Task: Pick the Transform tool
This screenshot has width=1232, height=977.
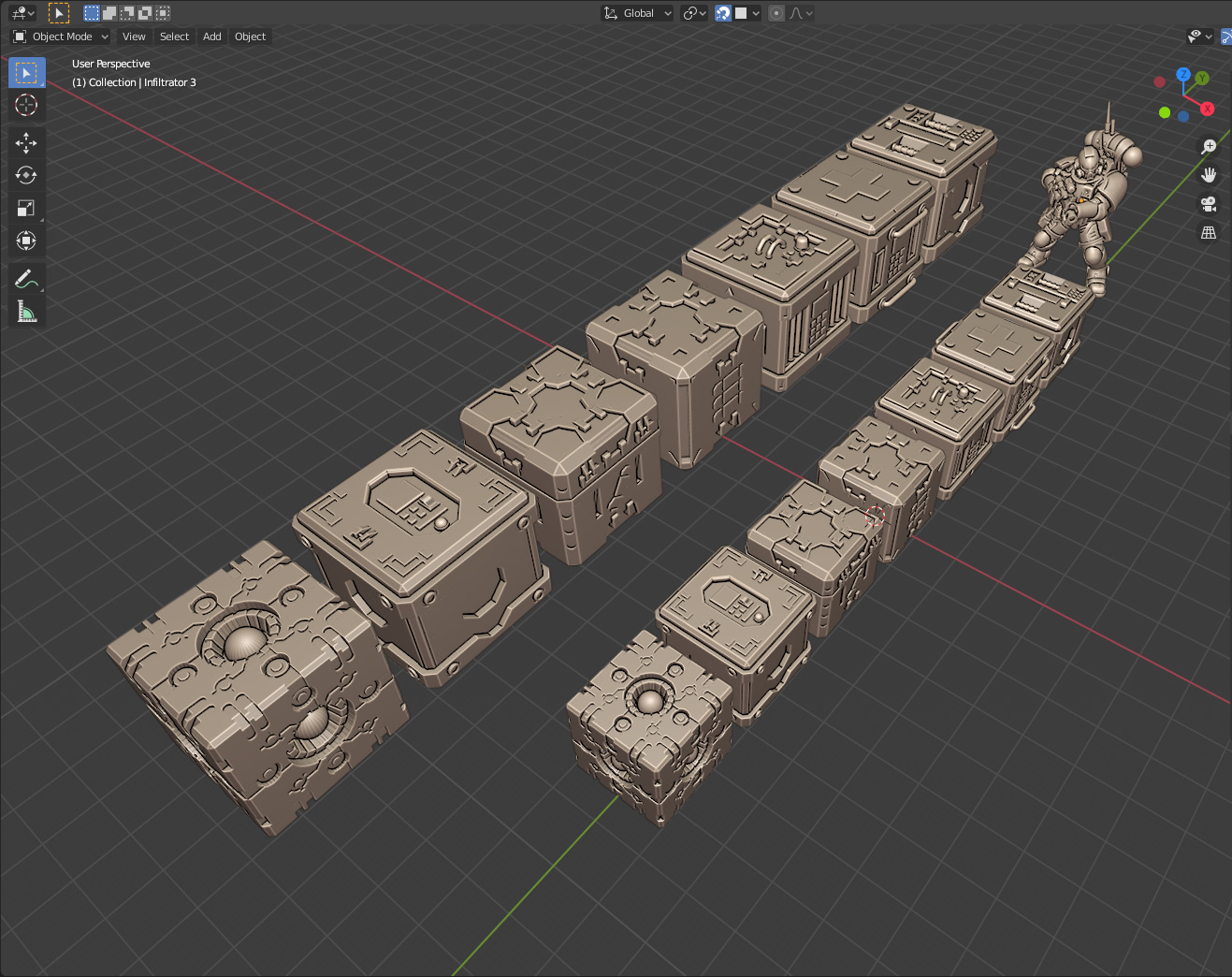Action: pos(26,241)
